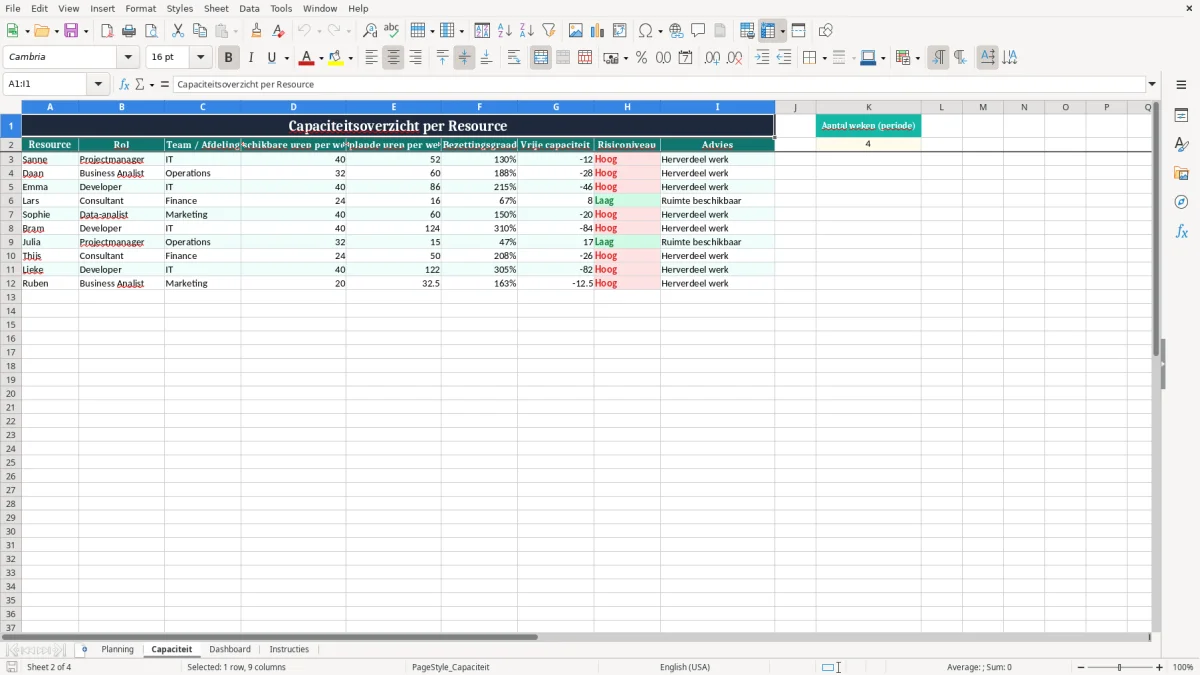Open the Function Wizard

(124, 84)
